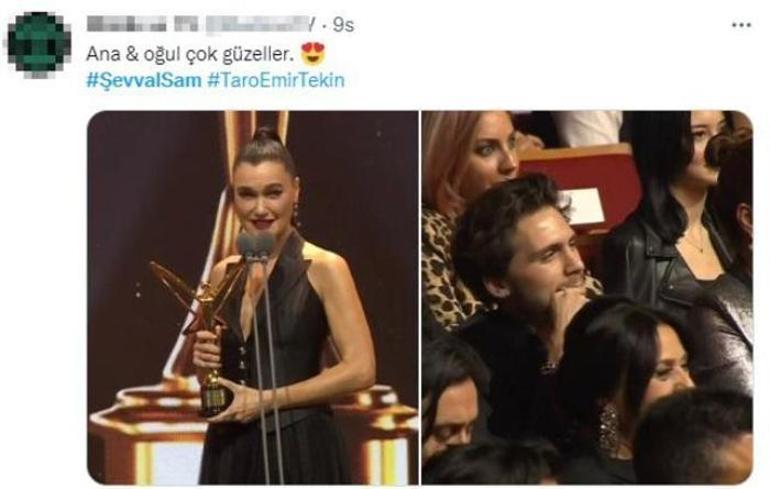This screenshot has height=489, width=770.
Task: Open the blurred user handle before the timestamp
Action: click(261, 24)
